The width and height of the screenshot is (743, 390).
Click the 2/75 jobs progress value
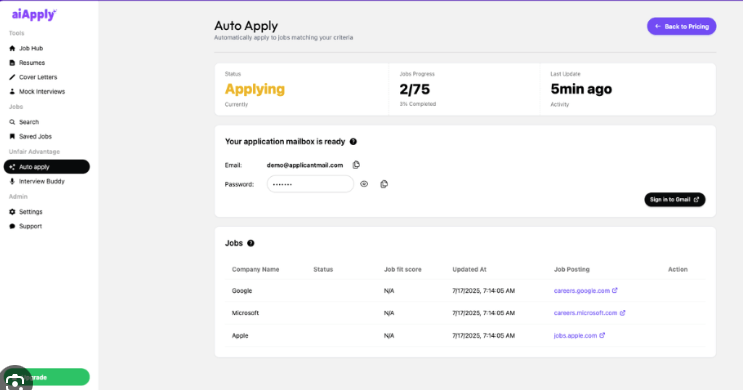click(x=415, y=89)
